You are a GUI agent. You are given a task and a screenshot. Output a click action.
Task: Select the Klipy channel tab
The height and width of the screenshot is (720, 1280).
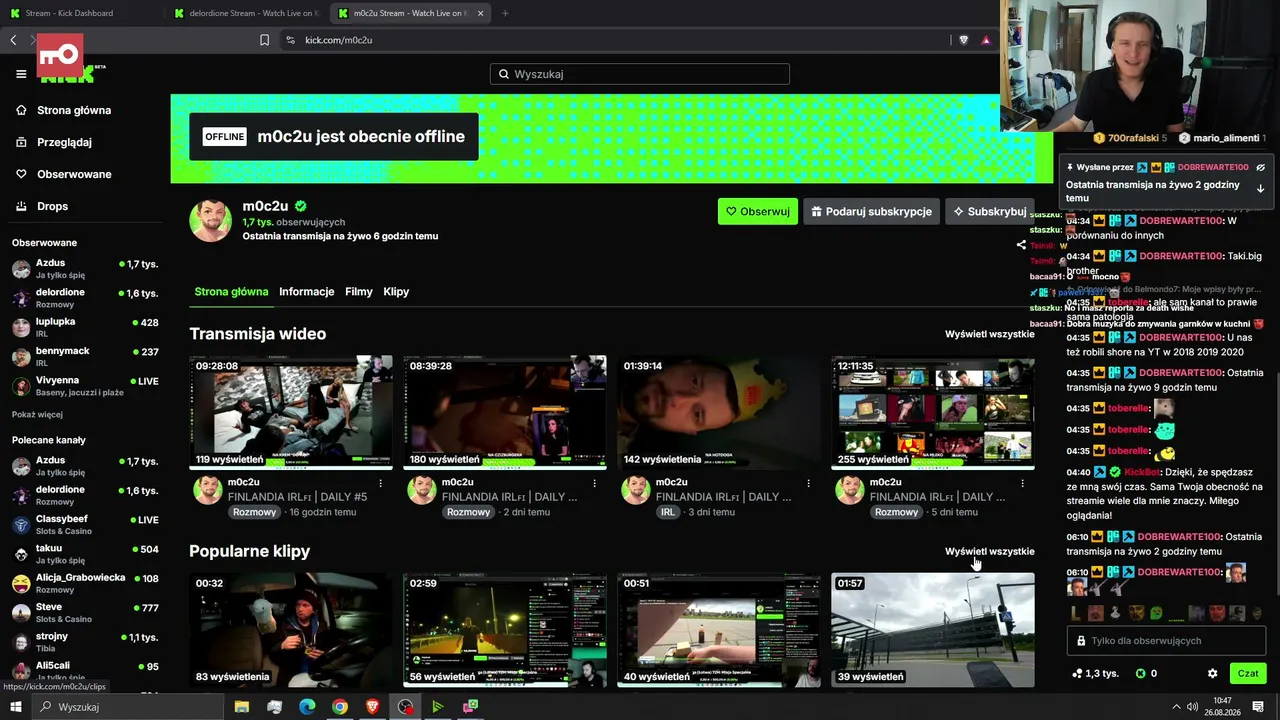(x=396, y=292)
